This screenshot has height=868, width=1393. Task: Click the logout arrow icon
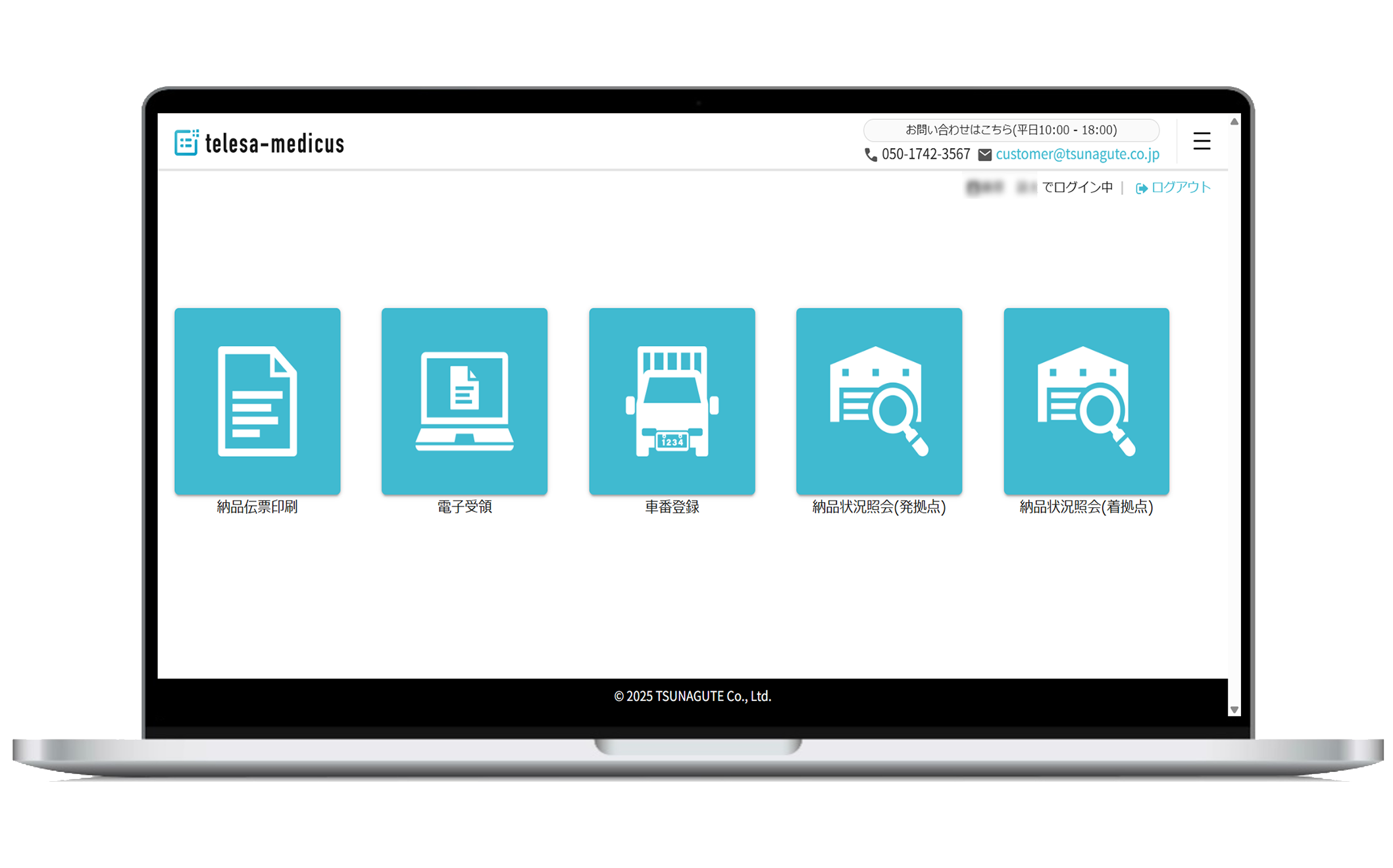click(x=1142, y=188)
